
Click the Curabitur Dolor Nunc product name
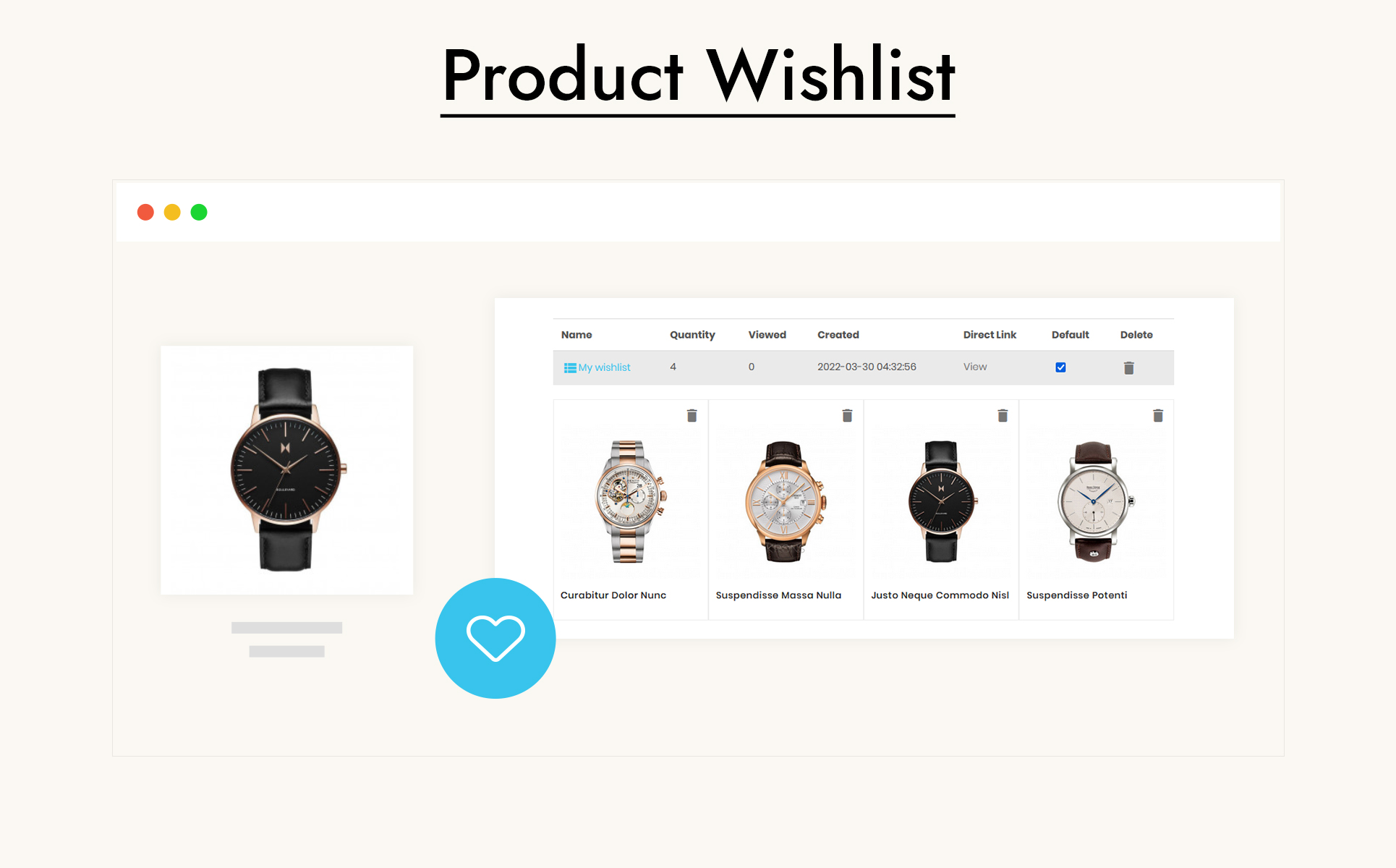pos(613,595)
